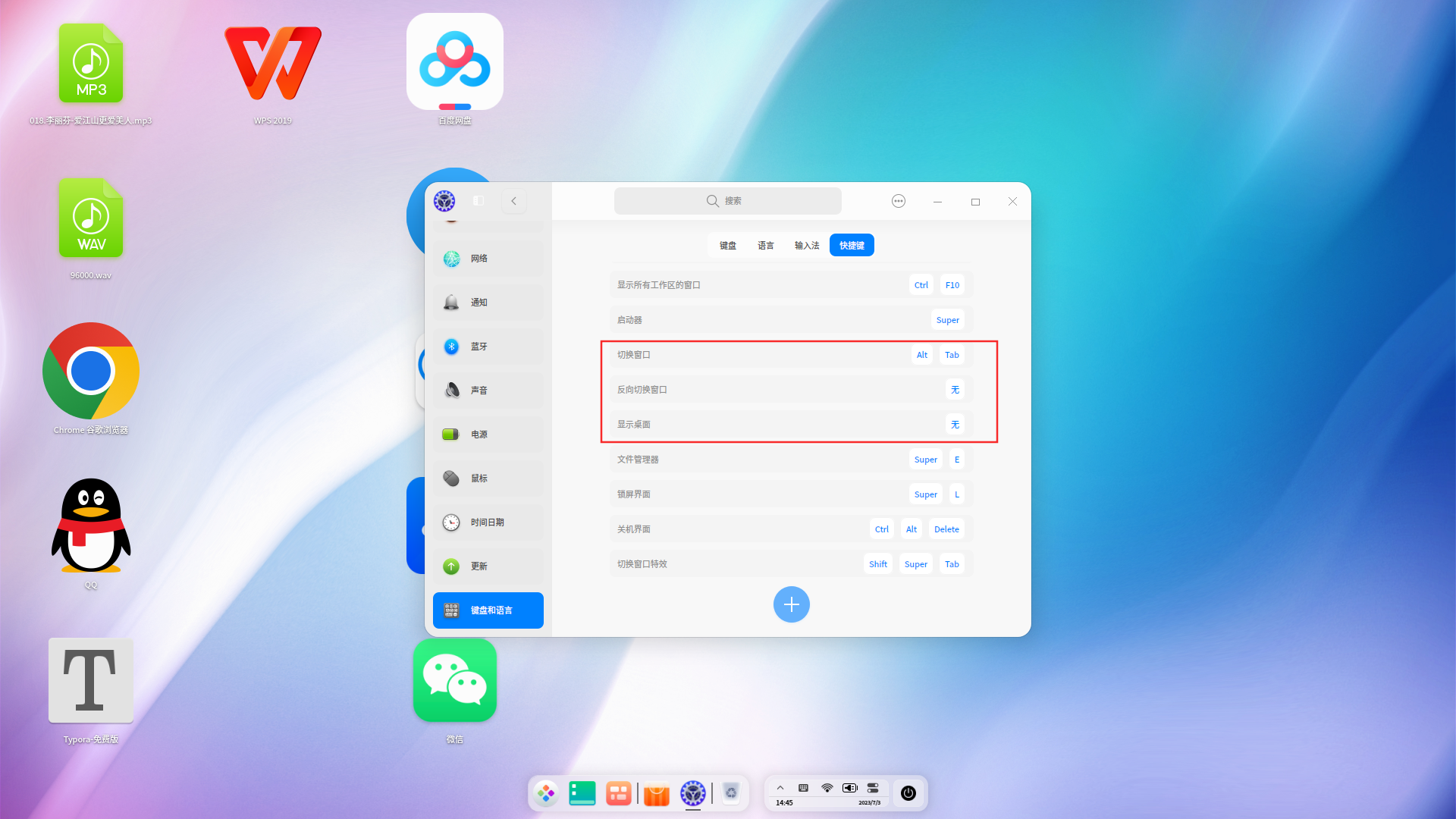Click inside the 搜索 search field

coord(727,200)
